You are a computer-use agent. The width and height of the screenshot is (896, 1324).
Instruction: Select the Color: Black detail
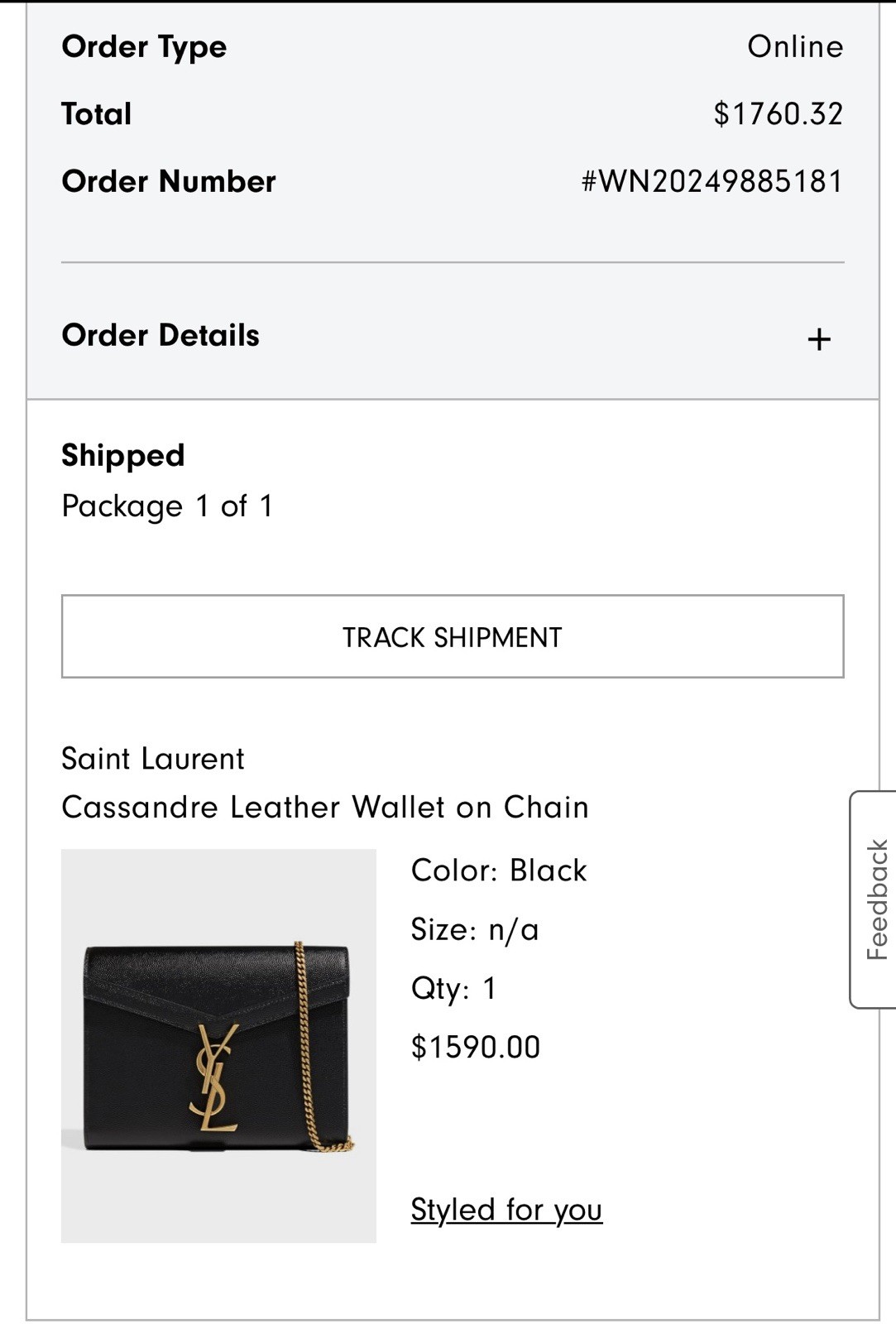[498, 870]
